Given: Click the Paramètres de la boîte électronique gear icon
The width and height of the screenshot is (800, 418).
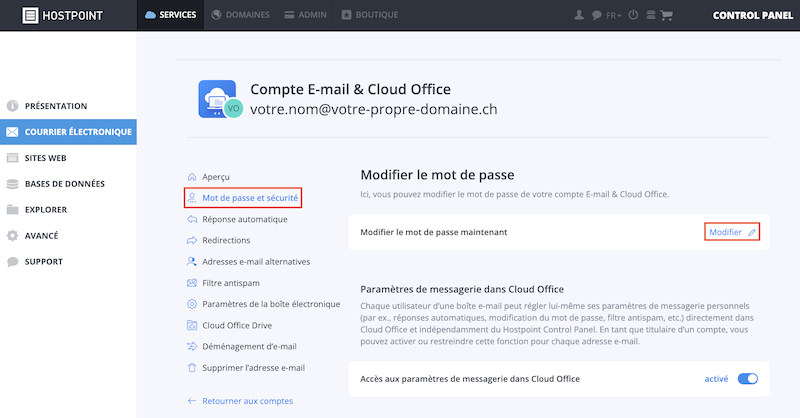Looking at the screenshot, I should click(x=192, y=304).
